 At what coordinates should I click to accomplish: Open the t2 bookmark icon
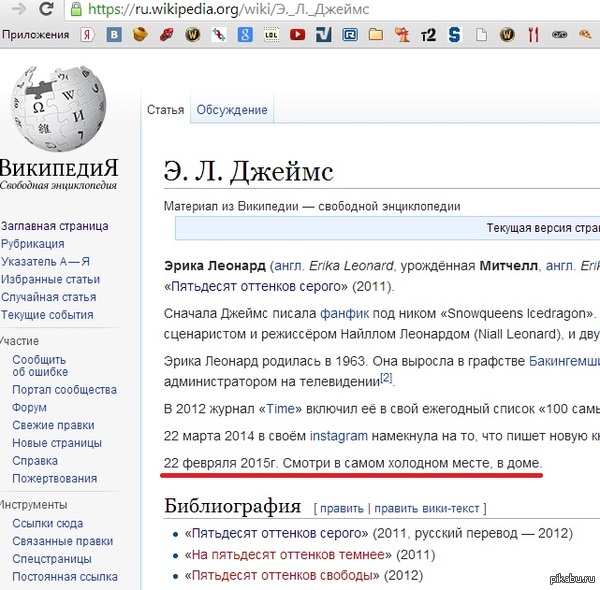pos(428,35)
